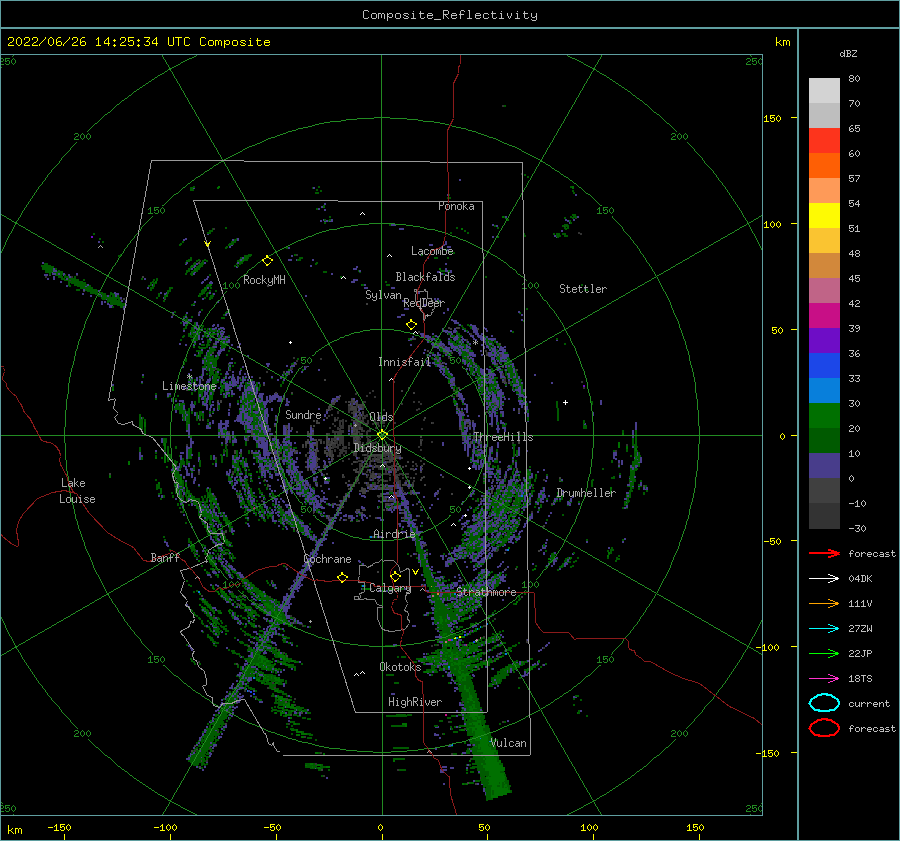Viewport: 900px width, 841px height.
Task: Select the yellow diamond marker below RedDeer
Action: click(x=411, y=325)
